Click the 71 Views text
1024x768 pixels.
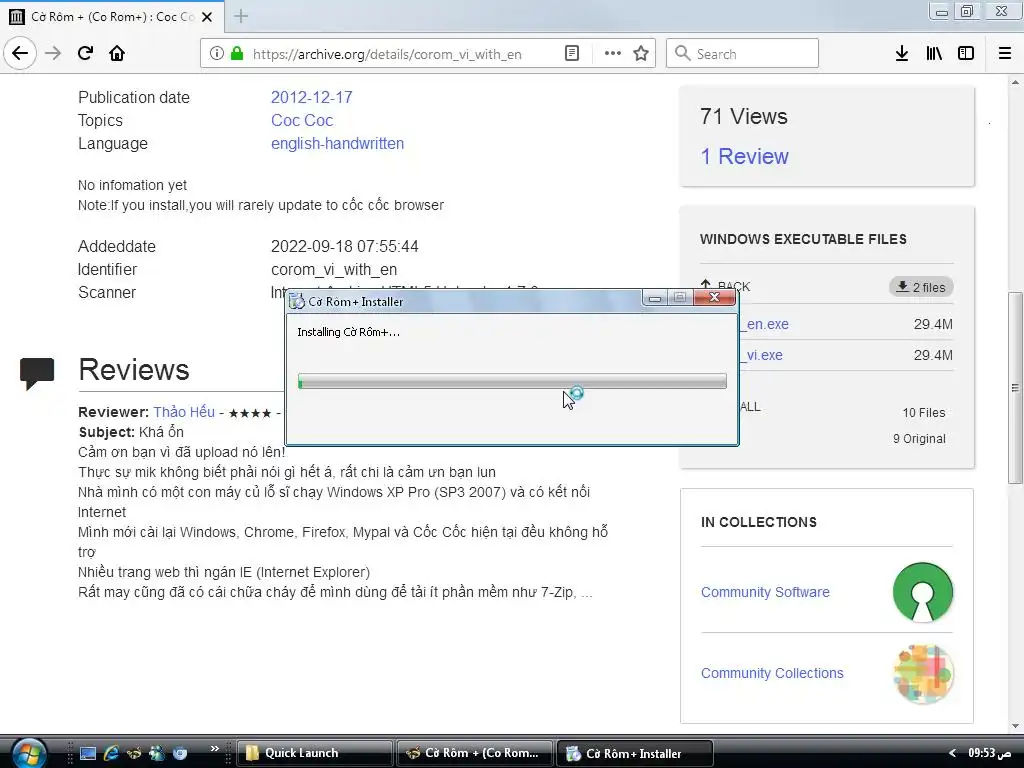[744, 116]
